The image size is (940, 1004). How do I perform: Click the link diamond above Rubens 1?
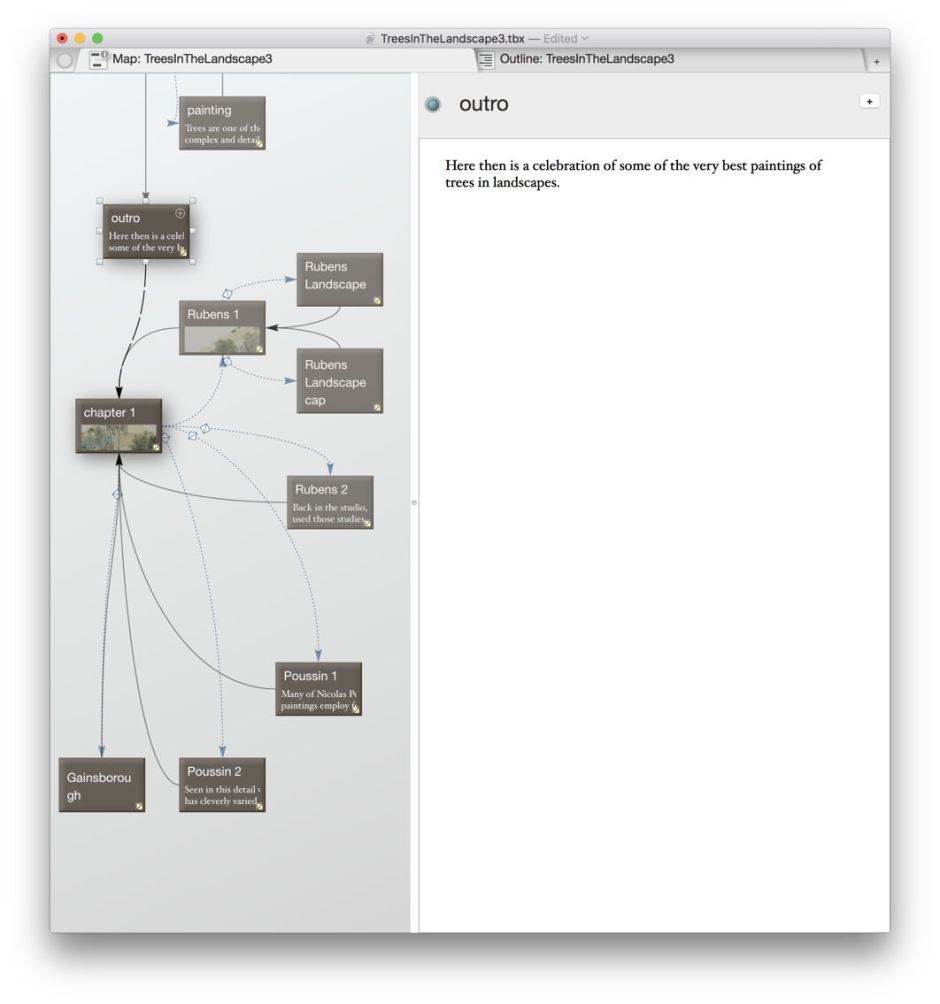[x=227, y=293]
